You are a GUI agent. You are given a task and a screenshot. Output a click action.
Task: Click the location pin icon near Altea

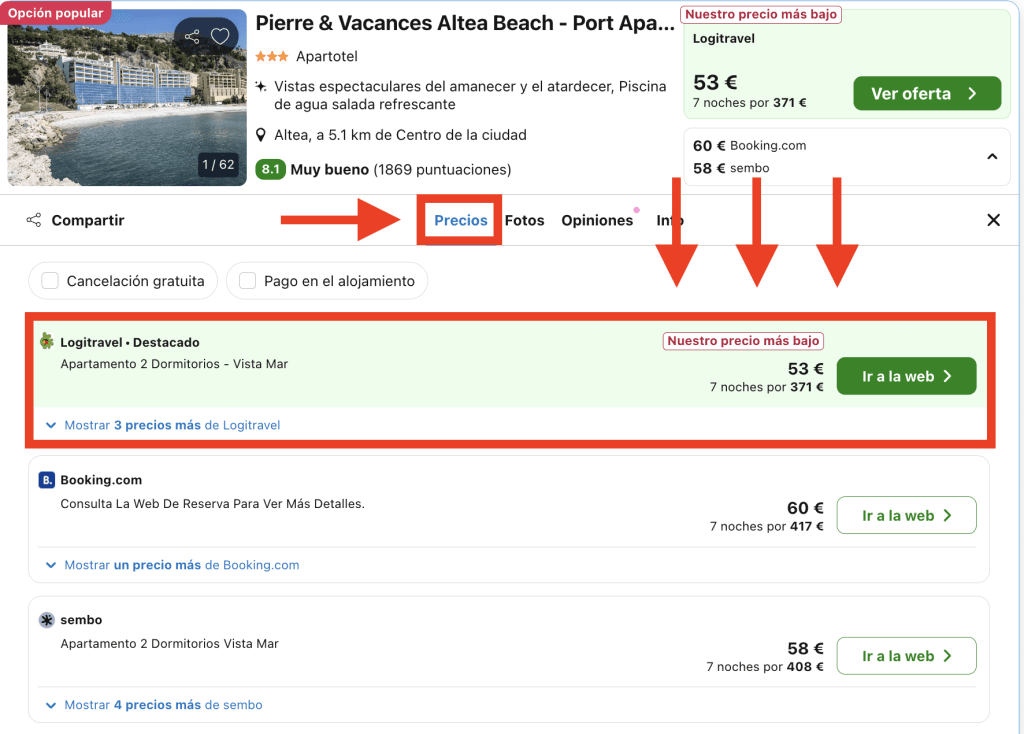(x=261, y=135)
